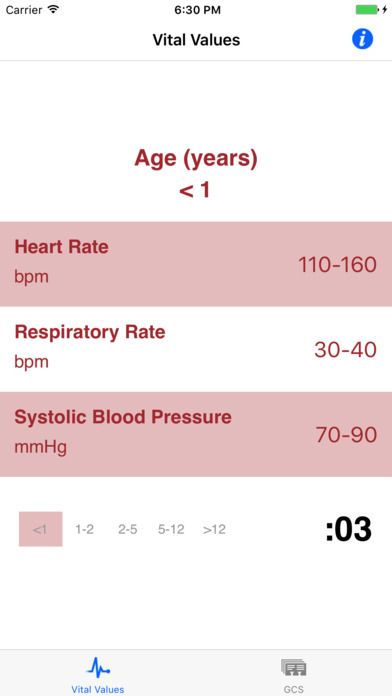
Task: Switch to the GCS tab label
Action: 293,689
